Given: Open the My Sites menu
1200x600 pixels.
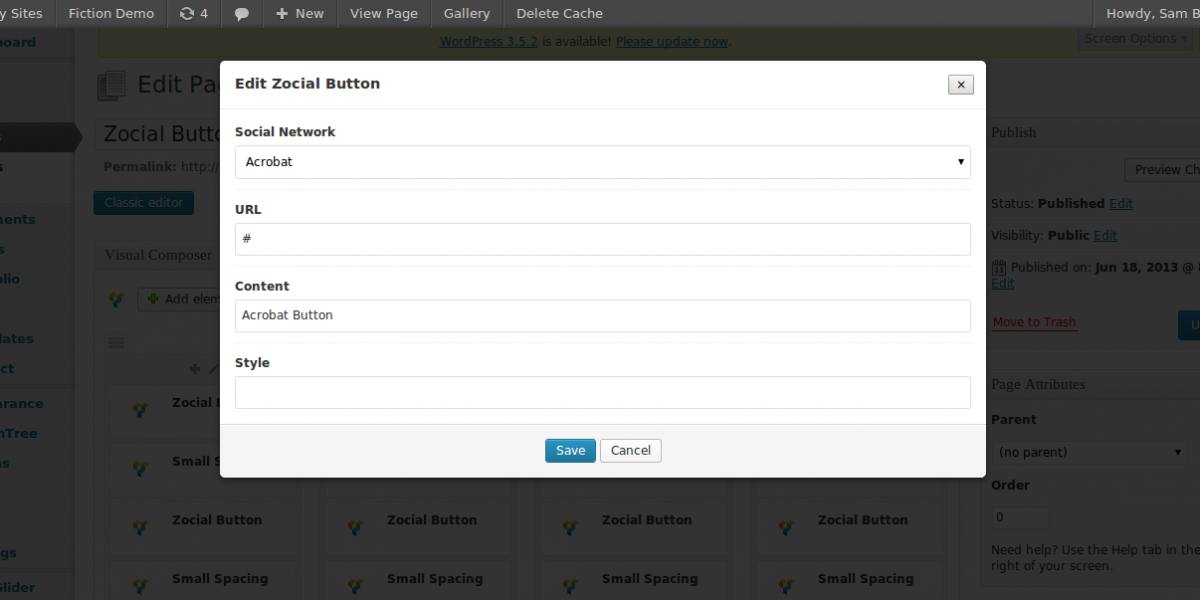Looking at the screenshot, I should pos(22,13).
